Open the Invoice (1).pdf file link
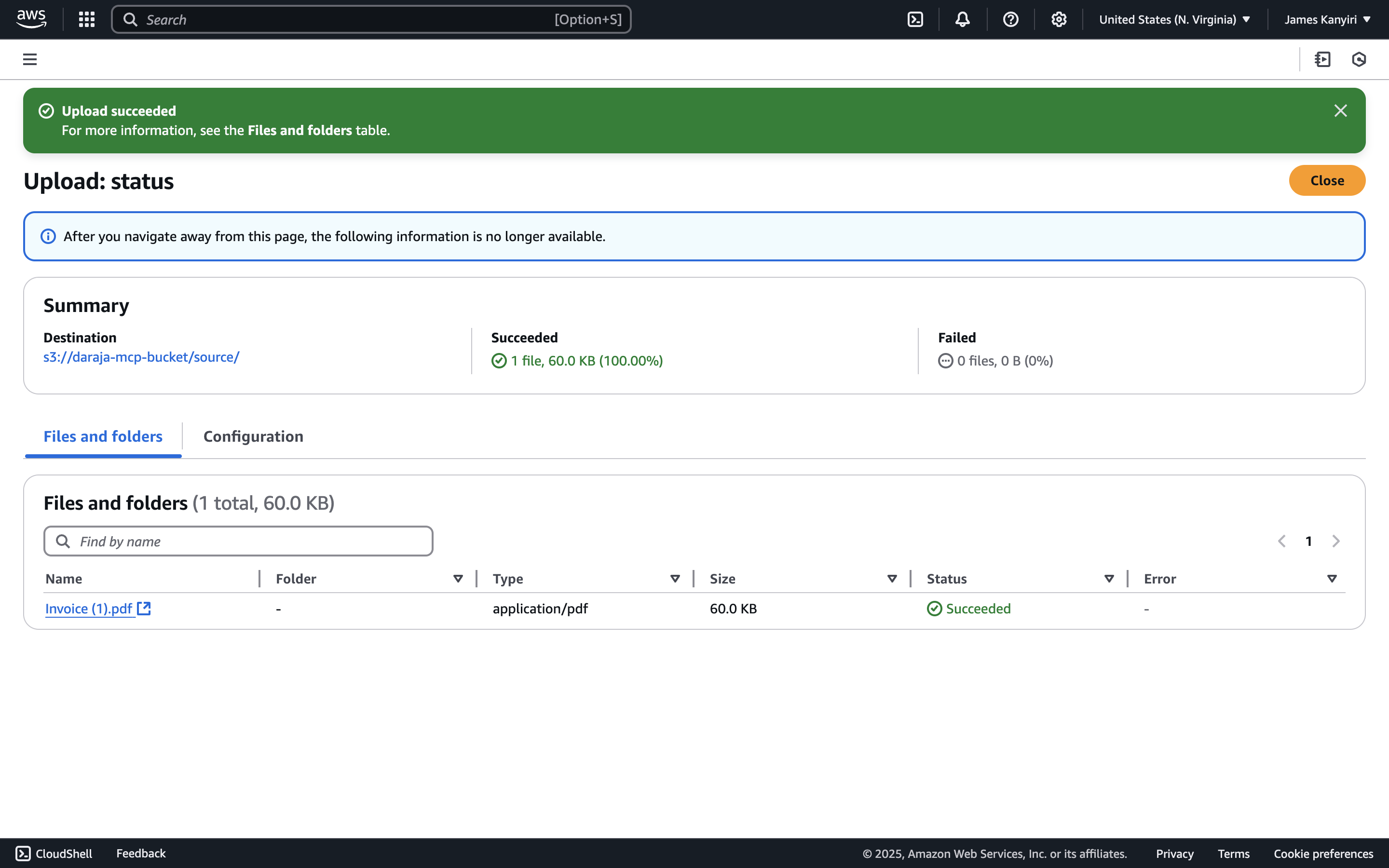This screenshot has height=868, width=1389. (89, 609)
